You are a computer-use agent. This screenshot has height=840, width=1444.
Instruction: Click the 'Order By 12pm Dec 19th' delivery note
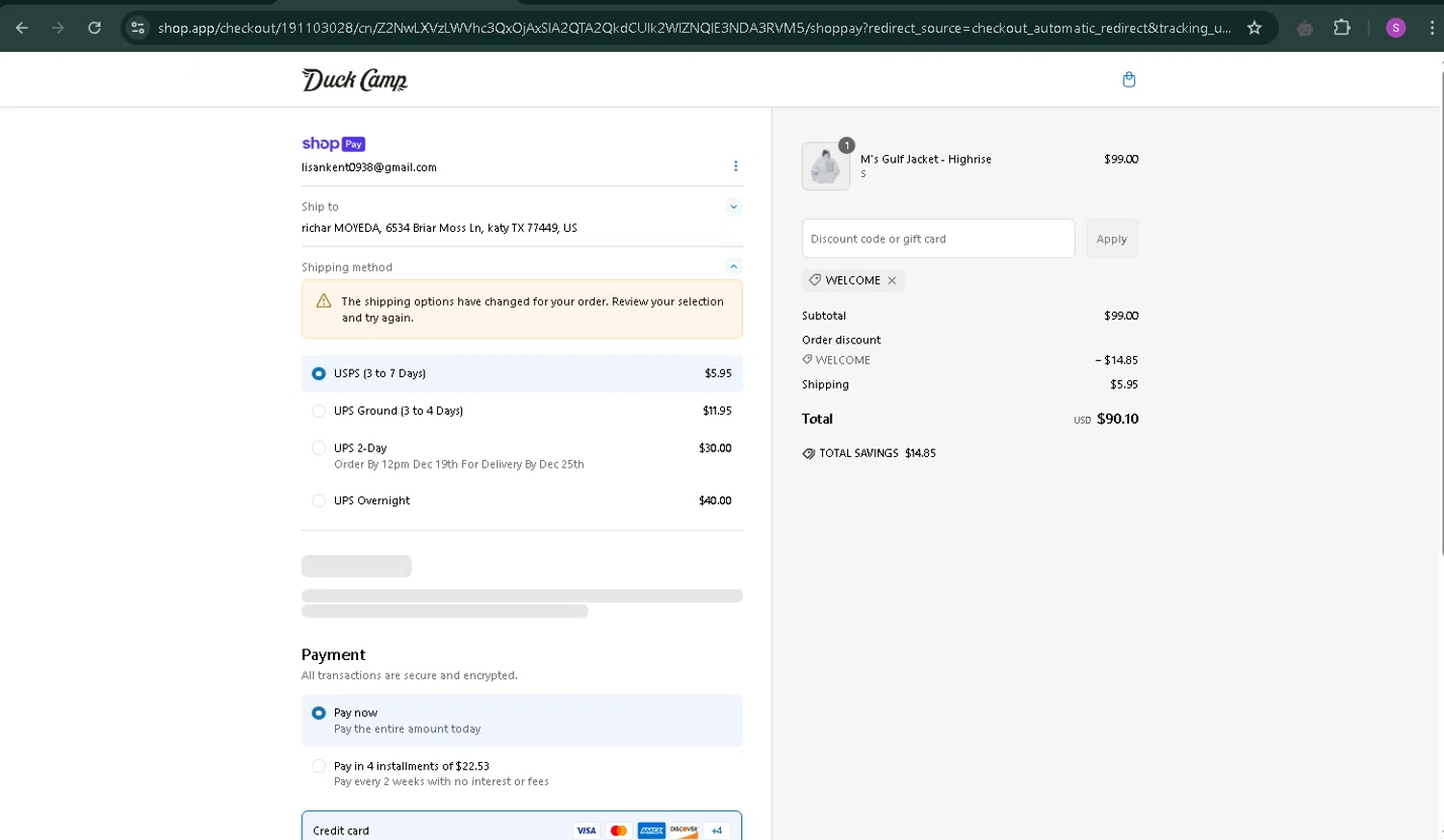click(x=458, y=465)
